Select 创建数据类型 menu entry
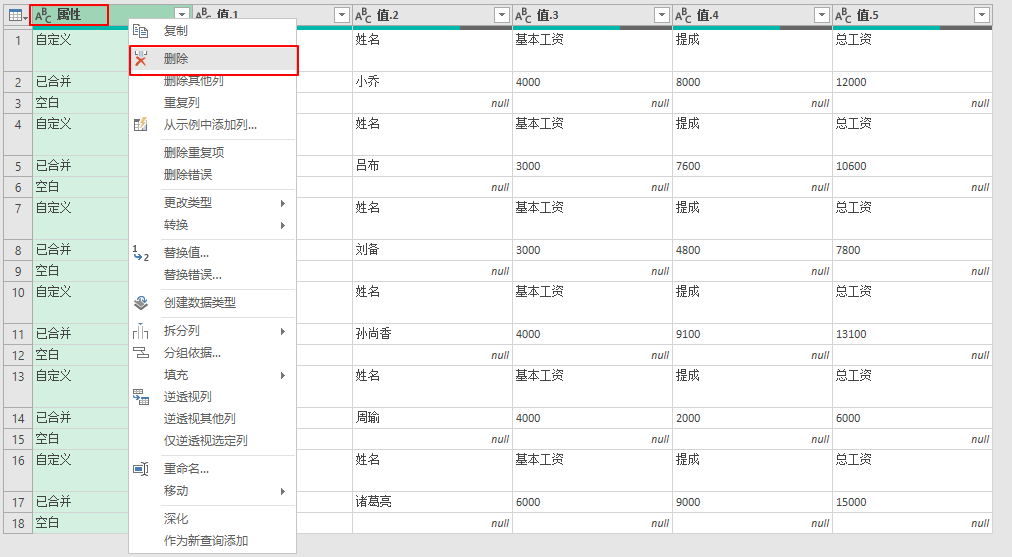1012x557 pixels. [x=213, y=303]
